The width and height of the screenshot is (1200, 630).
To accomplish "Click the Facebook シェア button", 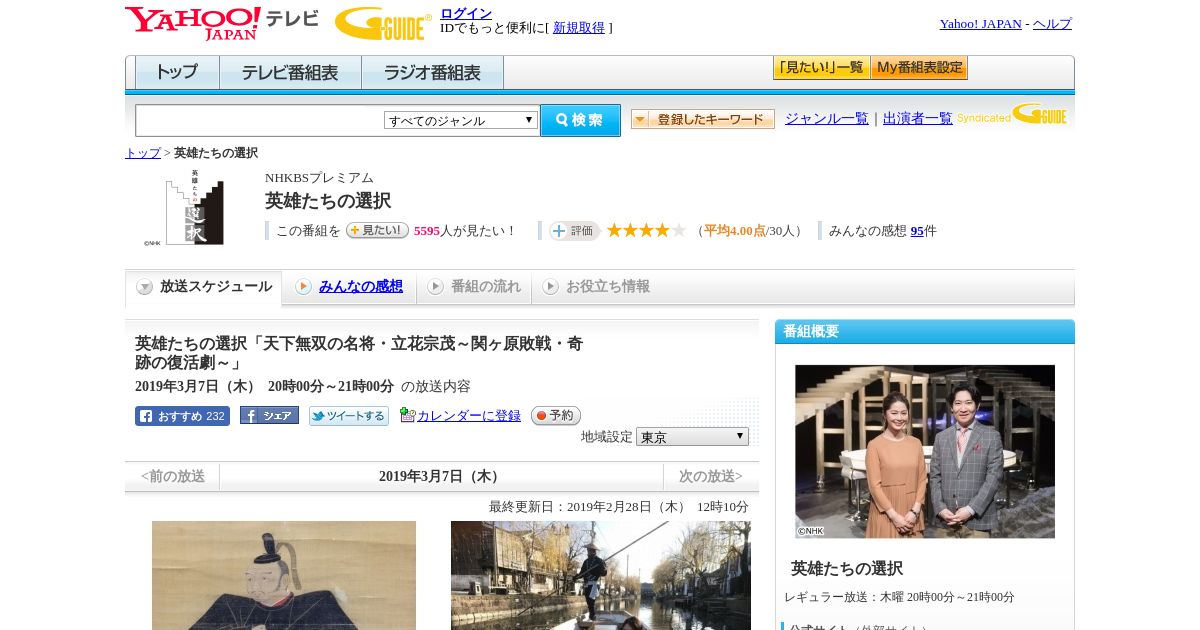I will pyautogui.click(x=269, y=416).
